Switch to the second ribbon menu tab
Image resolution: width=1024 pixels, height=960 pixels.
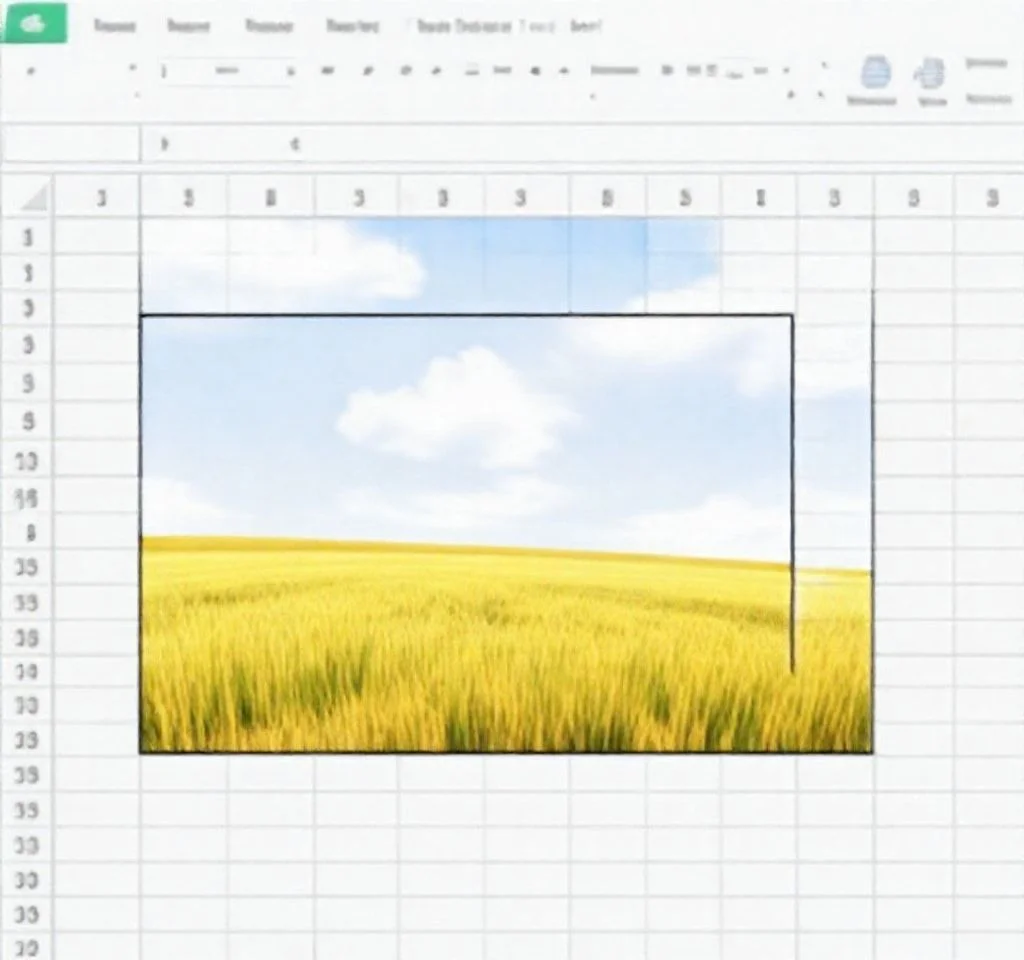[188, 26]
